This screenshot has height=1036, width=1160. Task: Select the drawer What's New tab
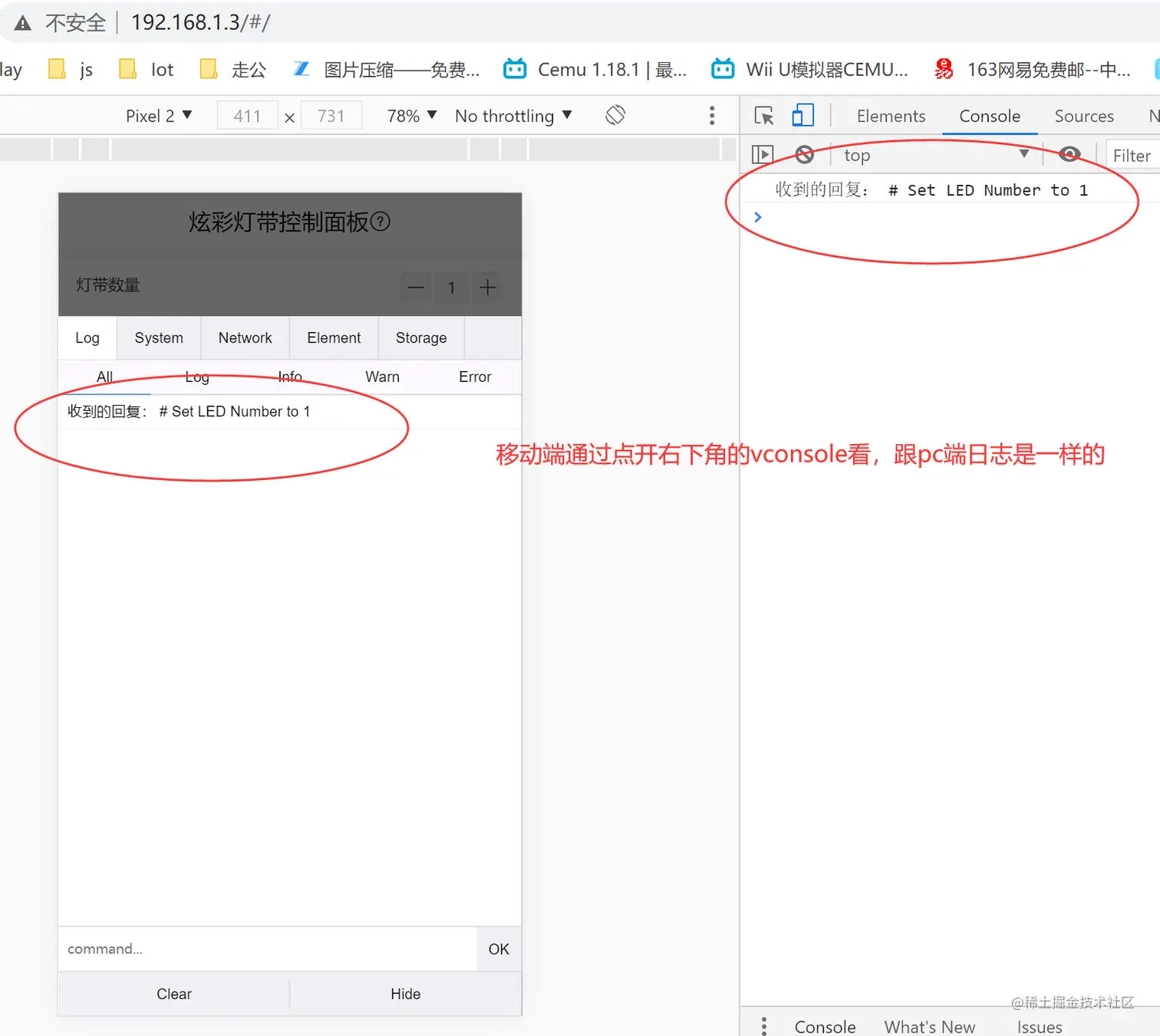tap(930, 1027)
